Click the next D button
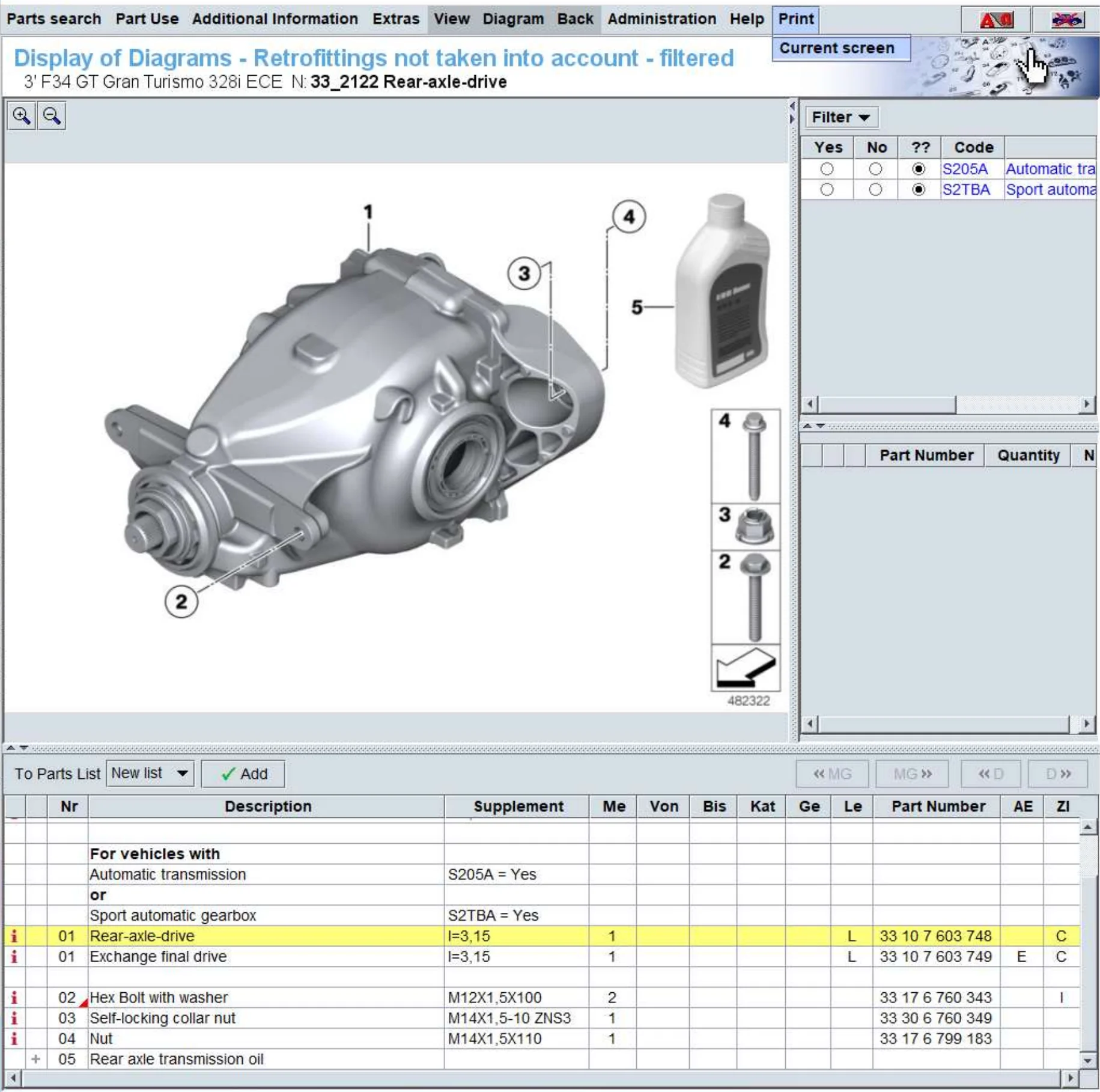Viewport: 1100px width, 1092px height. tap(1058, 773)
